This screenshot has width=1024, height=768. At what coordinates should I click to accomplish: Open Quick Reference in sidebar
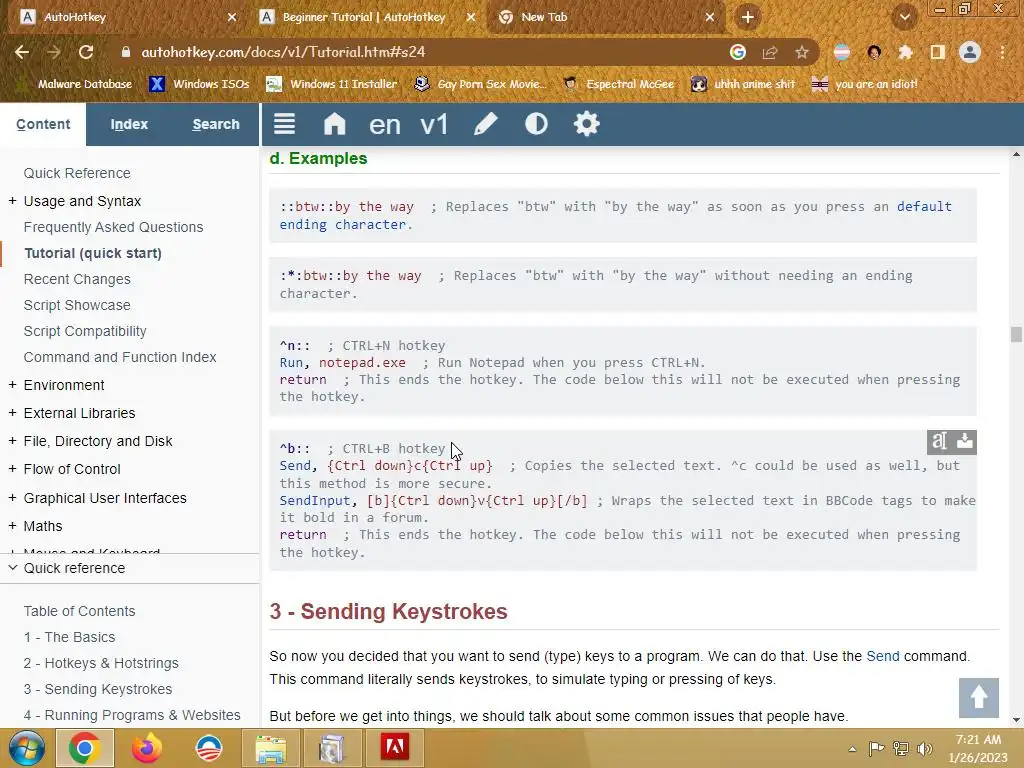coord(77,173)
